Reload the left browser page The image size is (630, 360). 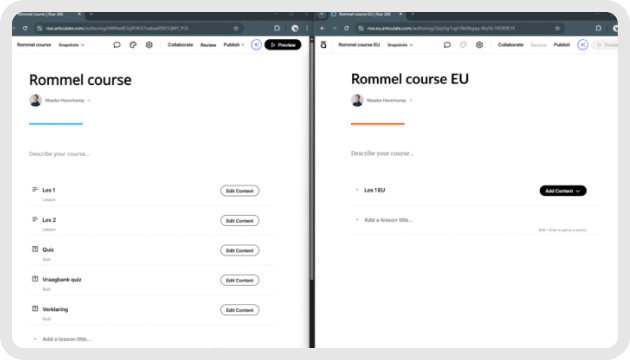[x=25, y=28]
